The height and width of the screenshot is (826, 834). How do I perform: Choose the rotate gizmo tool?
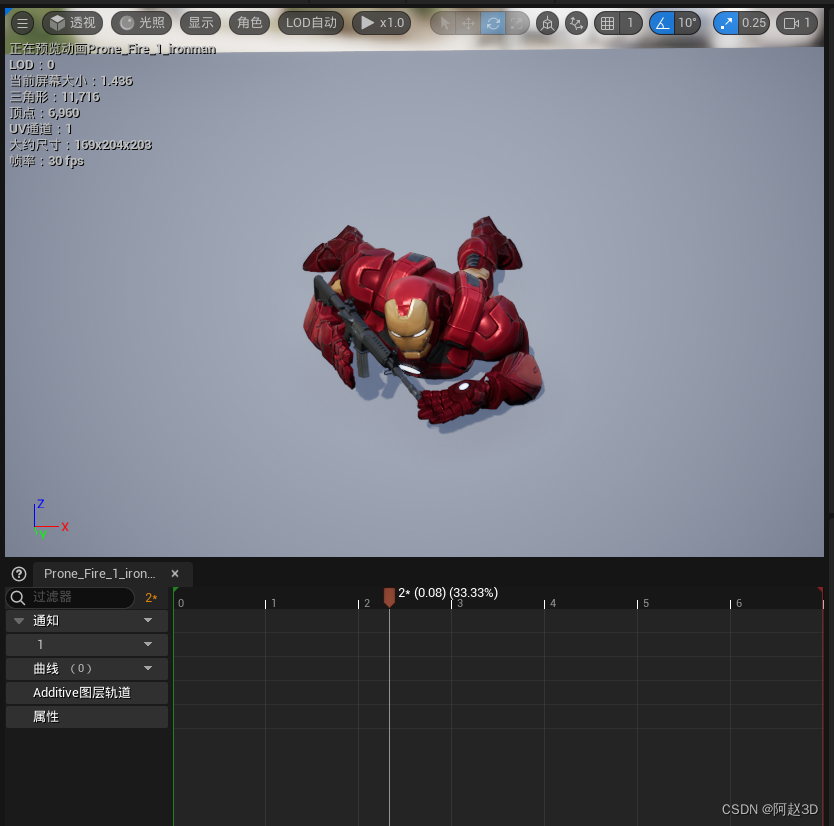tap(493, 23)
